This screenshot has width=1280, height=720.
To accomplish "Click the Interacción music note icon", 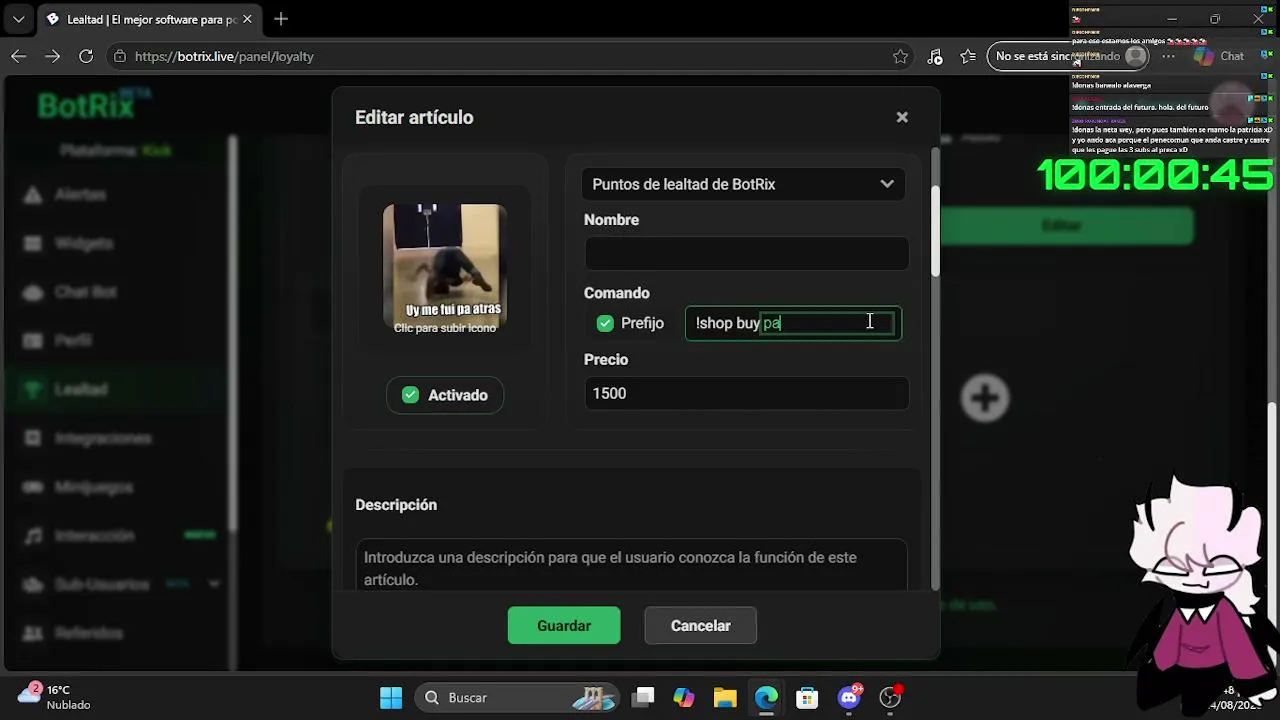I will [x=33, y=536].
